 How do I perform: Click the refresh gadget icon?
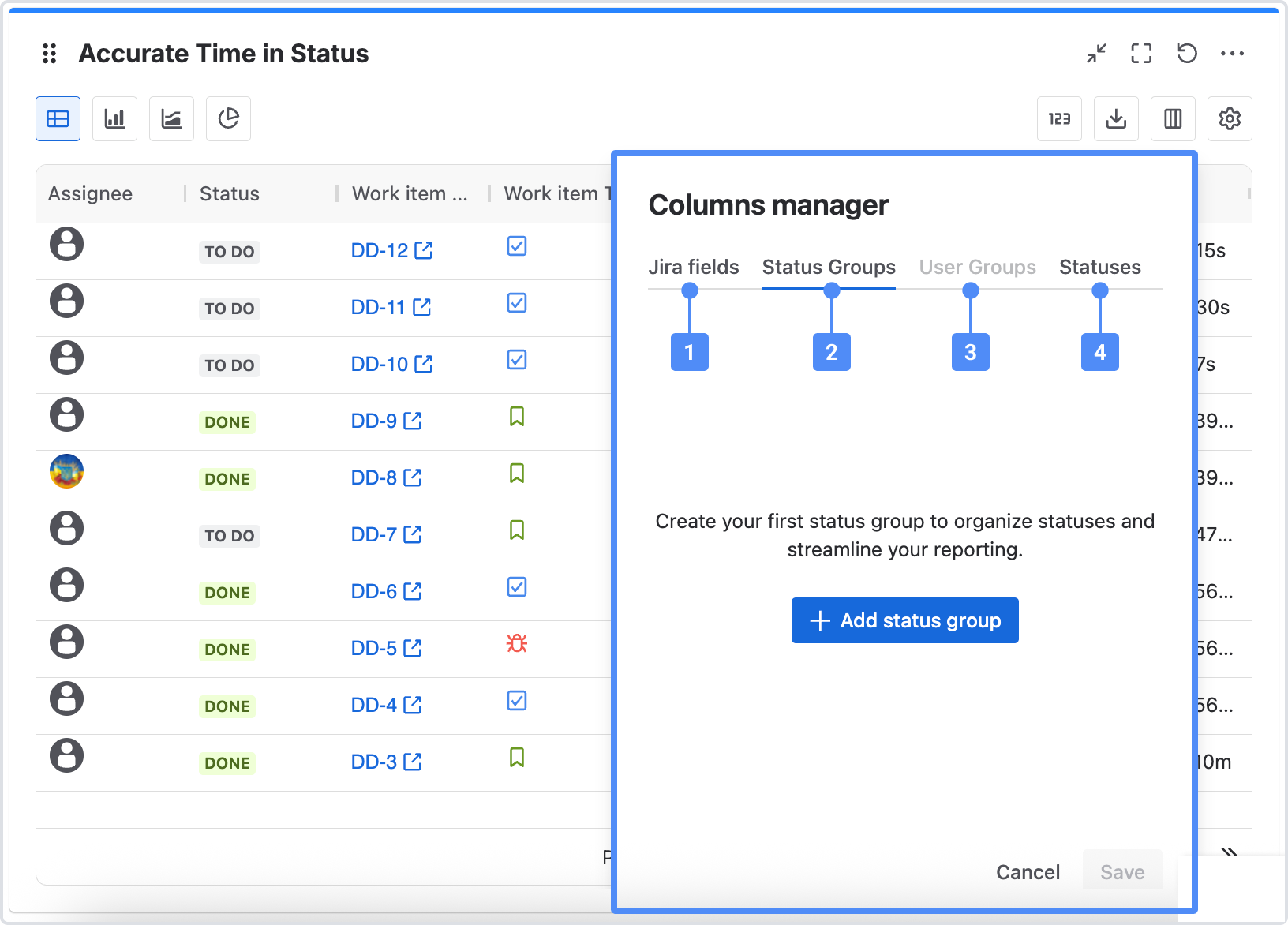point(1187,54)
